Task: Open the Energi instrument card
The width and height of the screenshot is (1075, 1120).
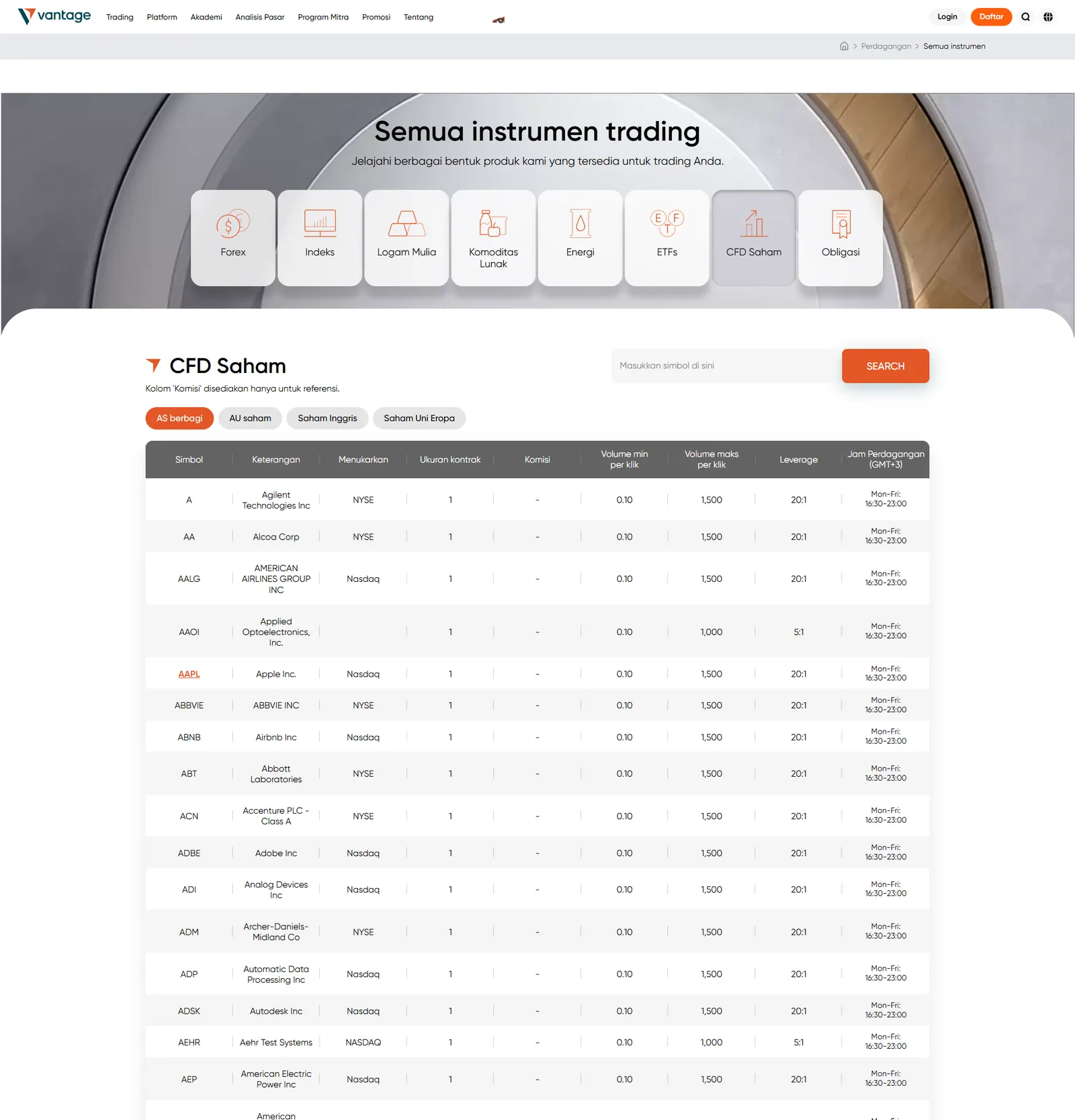Action: 580,238
